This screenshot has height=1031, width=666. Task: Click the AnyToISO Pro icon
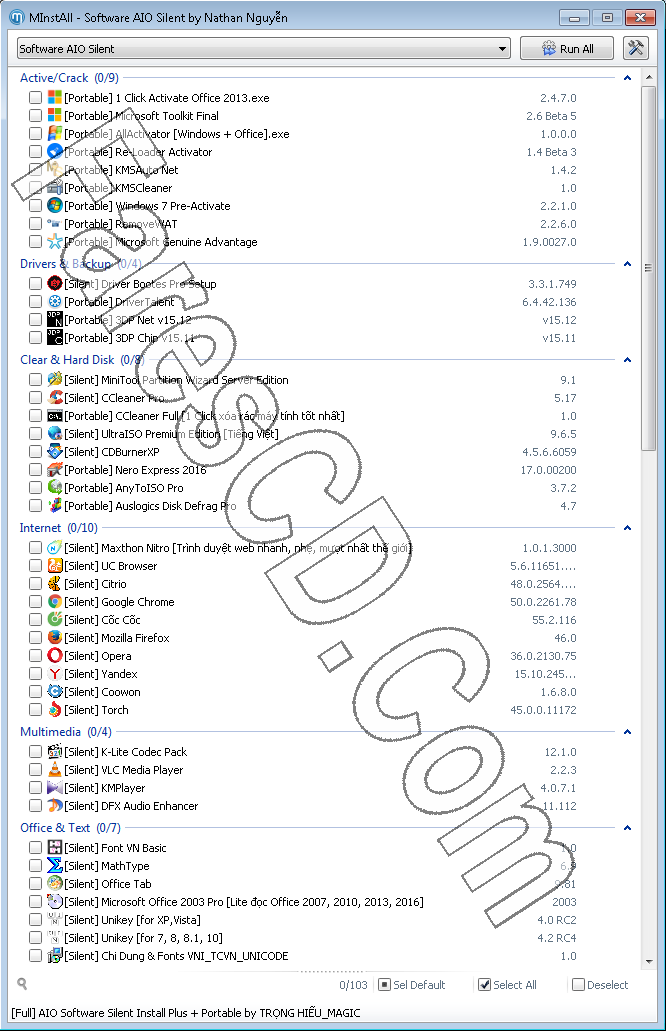click(x=55, y=488)
